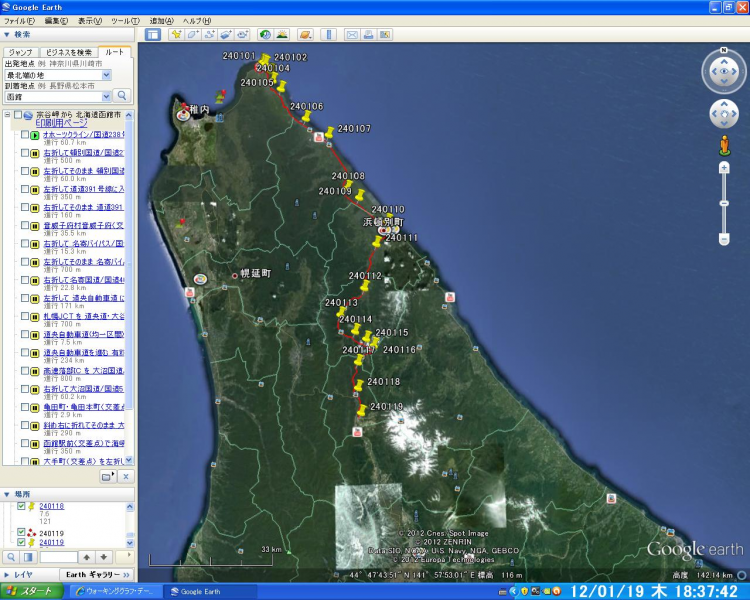The image size is (750, 600).
Task: Collapse the 場所 panel triangle
Action: 7,494
